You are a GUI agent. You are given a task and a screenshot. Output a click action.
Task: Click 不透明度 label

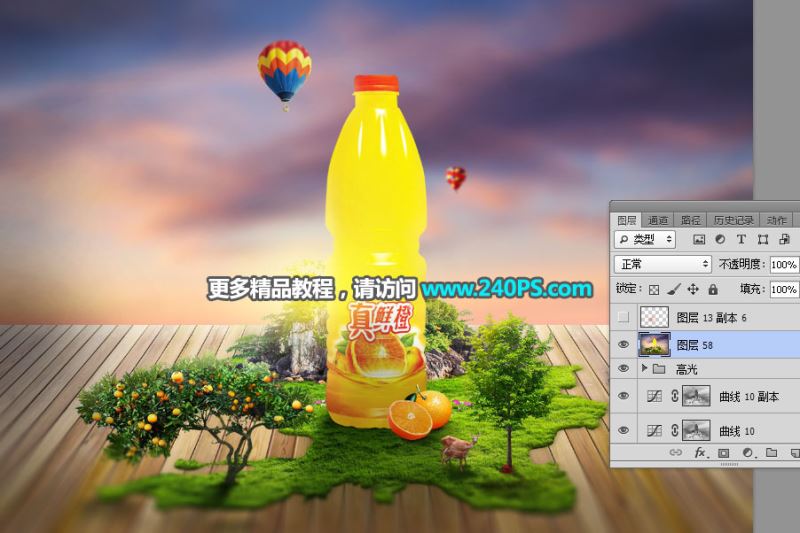point(741,264)
